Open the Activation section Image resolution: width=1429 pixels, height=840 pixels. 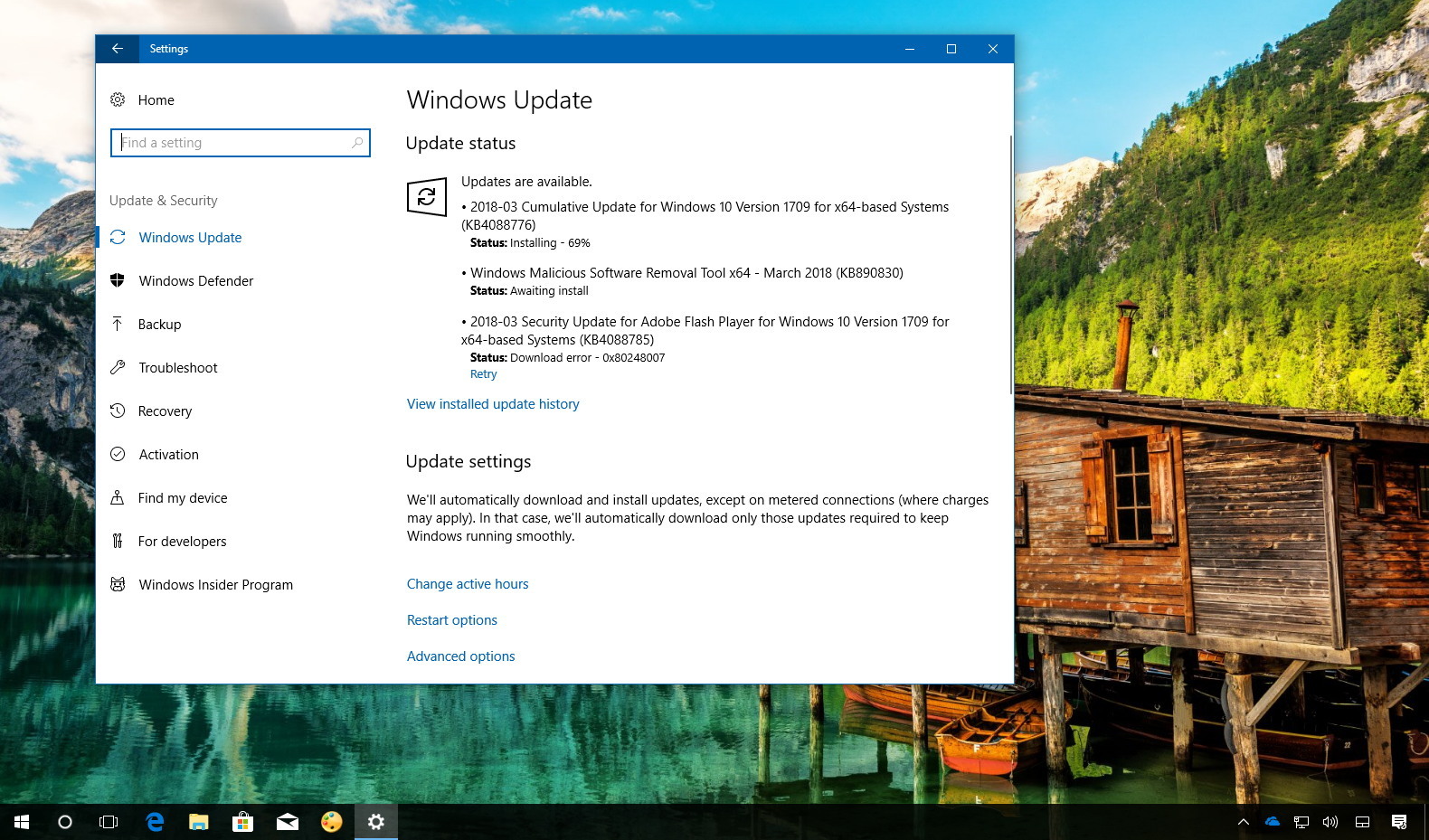(x=168, y=454)
